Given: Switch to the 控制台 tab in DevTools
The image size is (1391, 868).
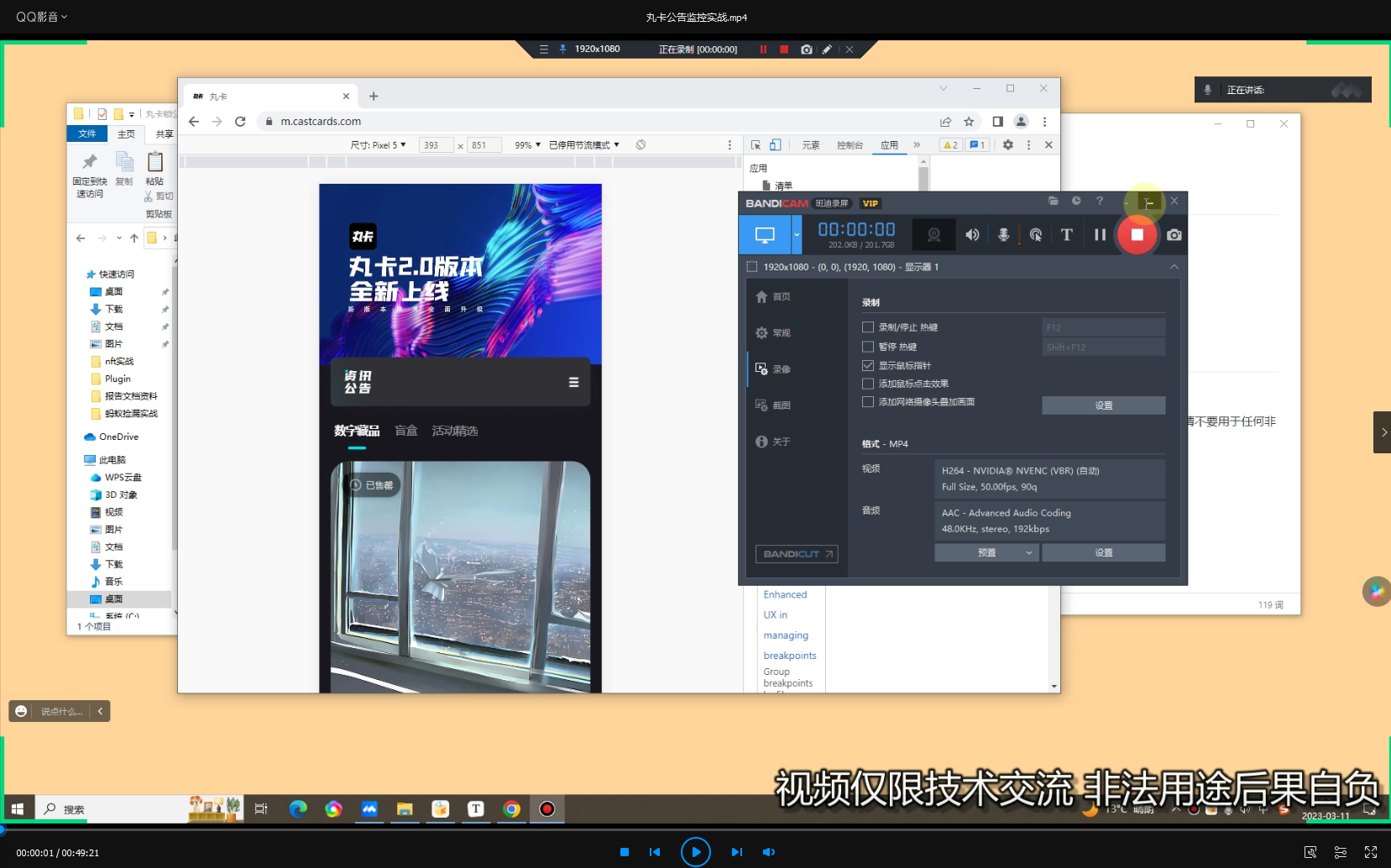Looking at the screenshot, I should coord(850,145).
